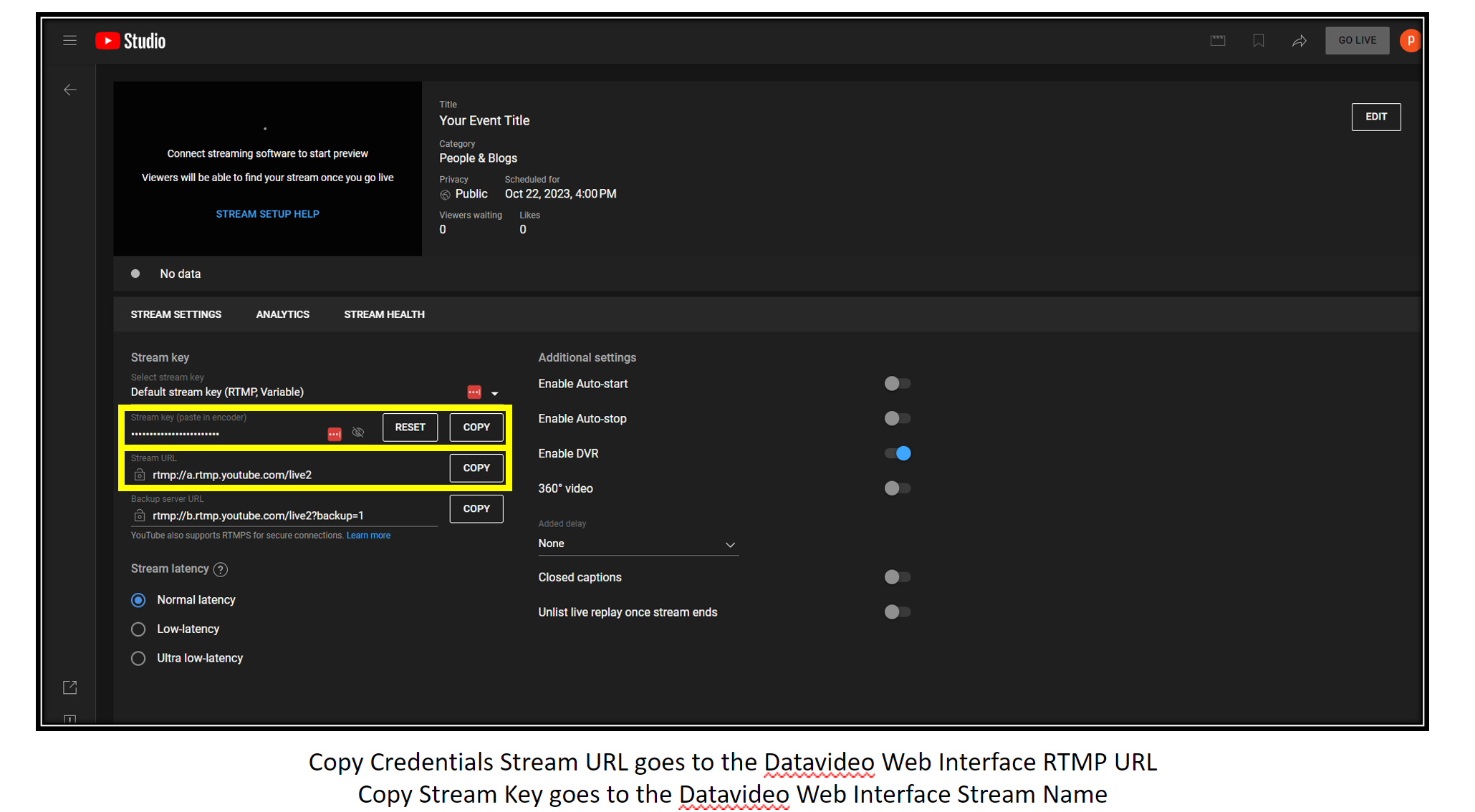Screen dimensions: 1475x812
Task: Click the scheduled date Oct 22, 2023
Action: [x=560, y=194]
